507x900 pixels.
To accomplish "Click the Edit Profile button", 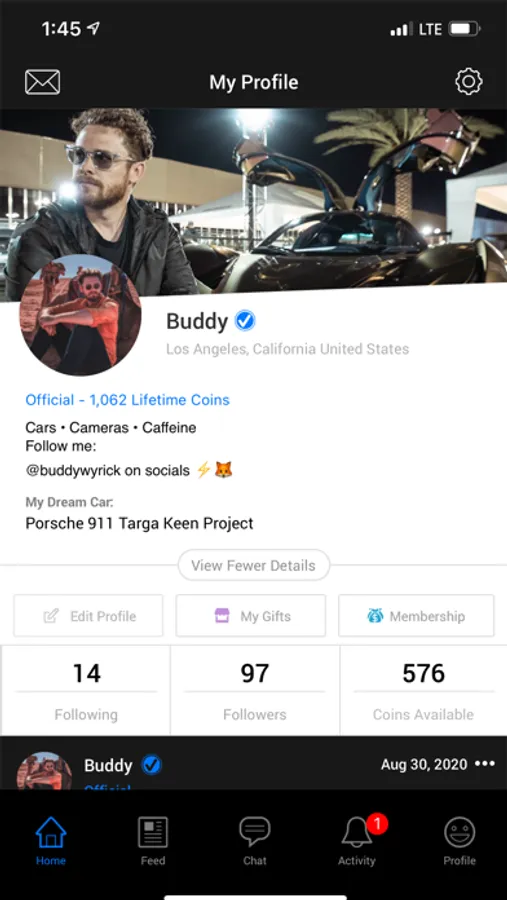I will pos(88,616).
